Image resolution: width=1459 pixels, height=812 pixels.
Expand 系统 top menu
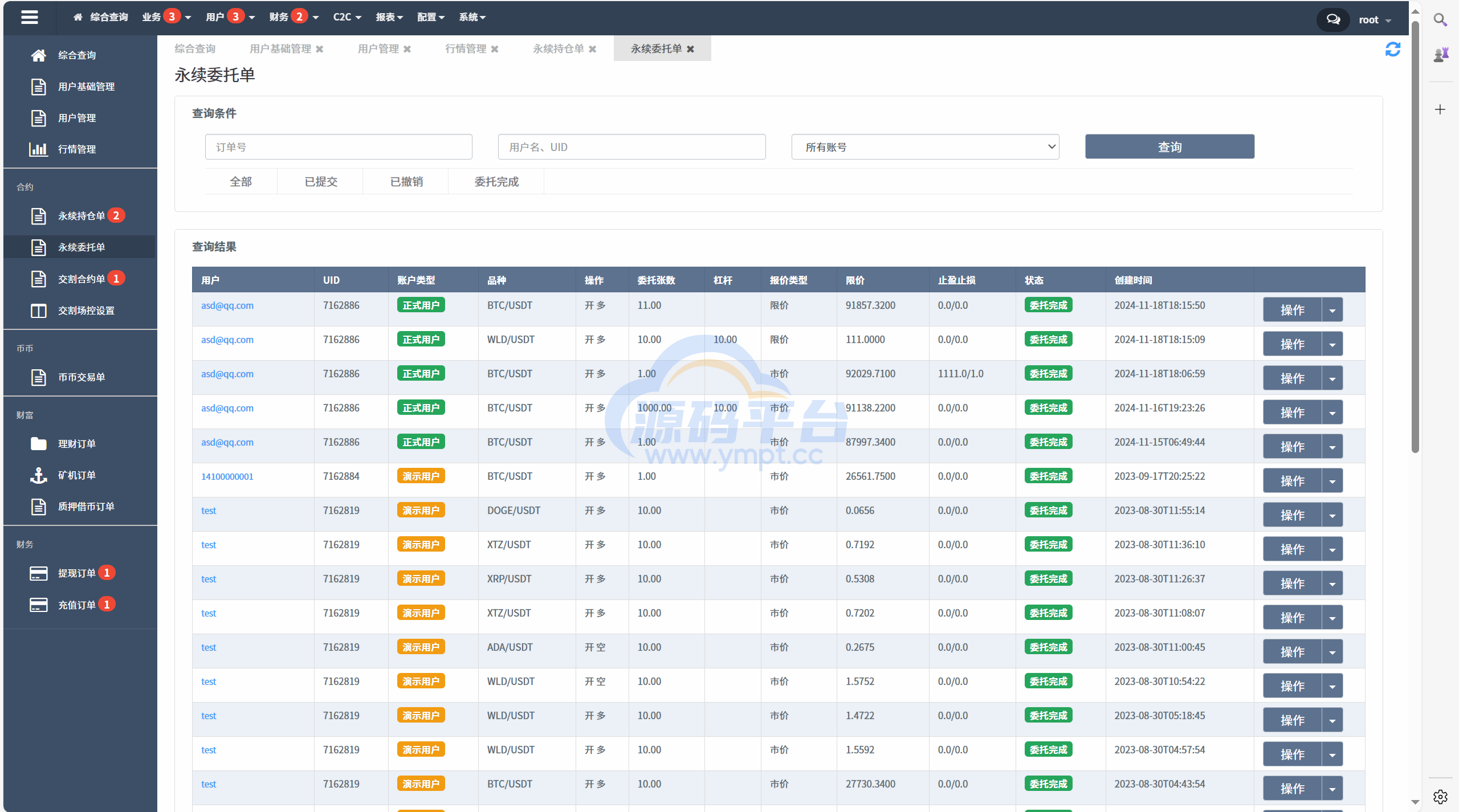(x=472, y=17)
